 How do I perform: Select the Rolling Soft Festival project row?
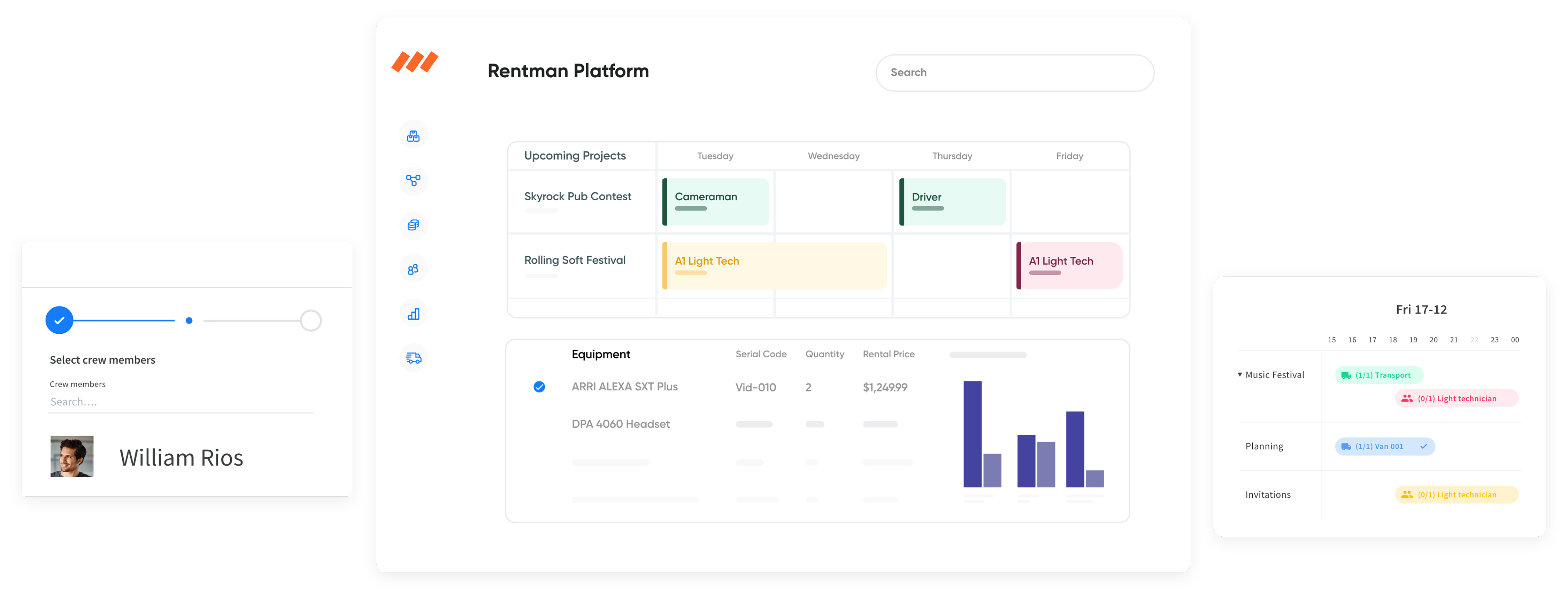click(575, 261)
